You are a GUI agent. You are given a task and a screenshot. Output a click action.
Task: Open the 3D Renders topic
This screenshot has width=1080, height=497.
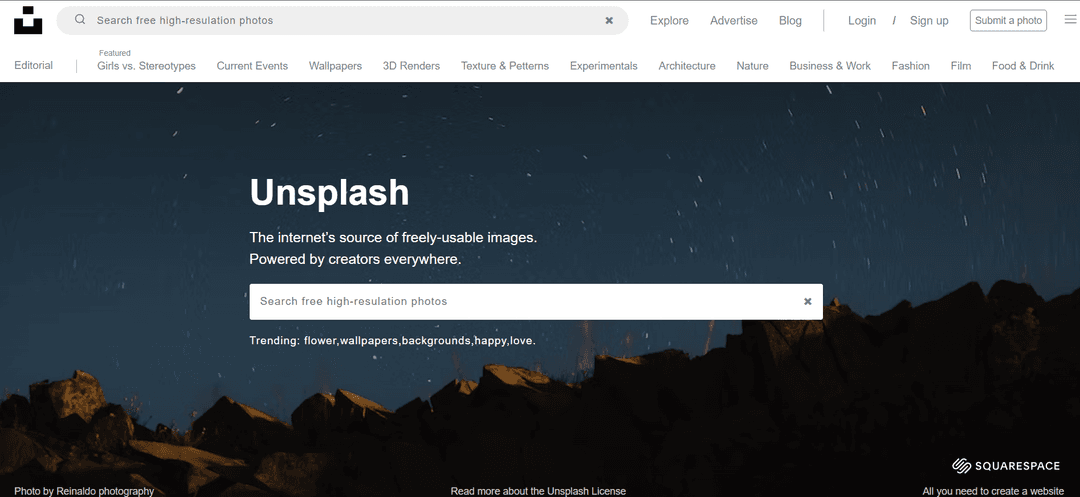coord(411,66)
